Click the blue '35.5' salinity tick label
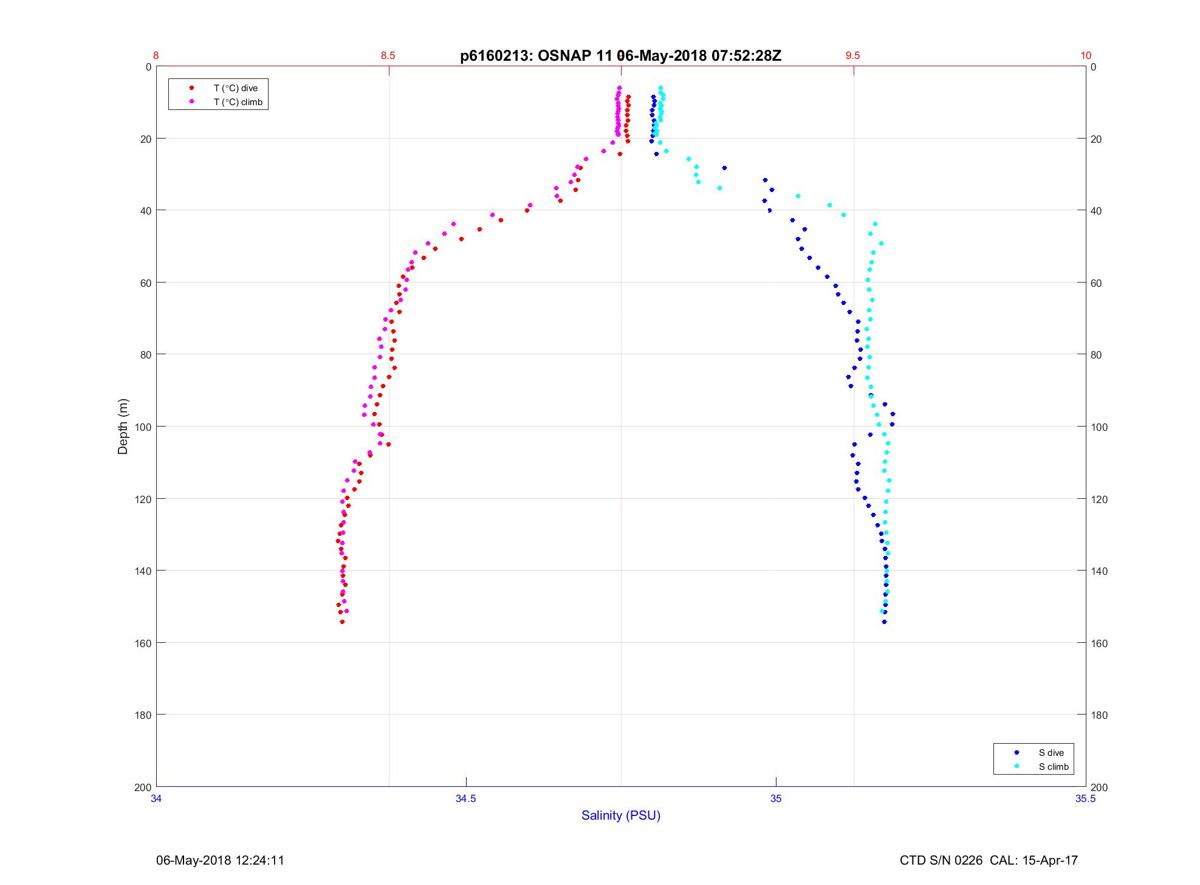1200x885 pixels. (1085, 798)
